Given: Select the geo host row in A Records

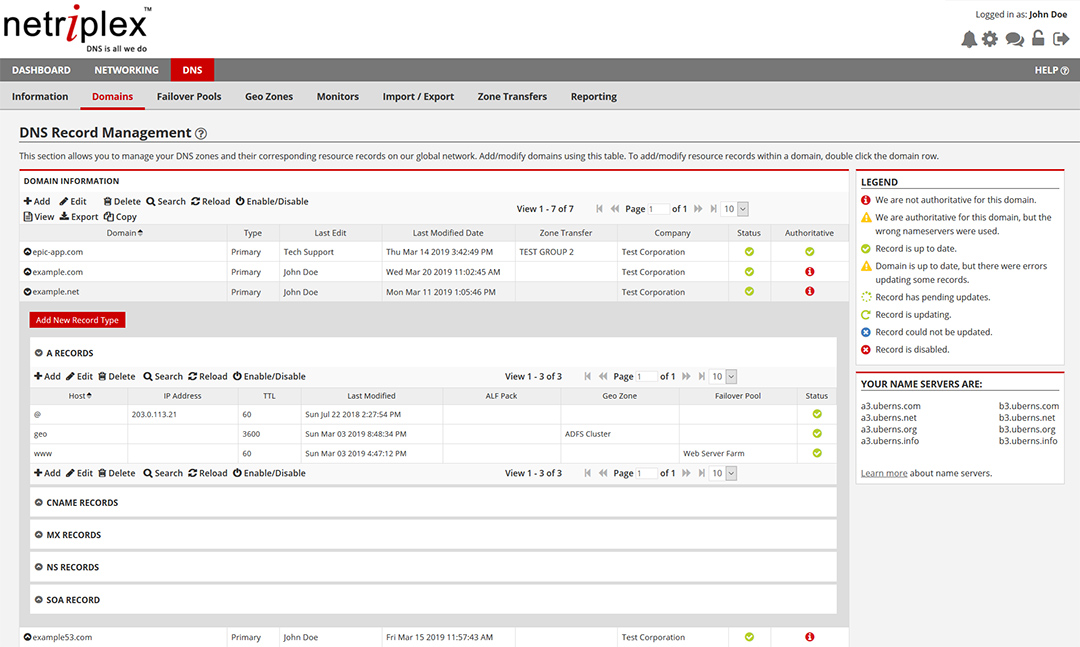Looking at the screenshot, I should pyautogui.click(x=433, y=434).
